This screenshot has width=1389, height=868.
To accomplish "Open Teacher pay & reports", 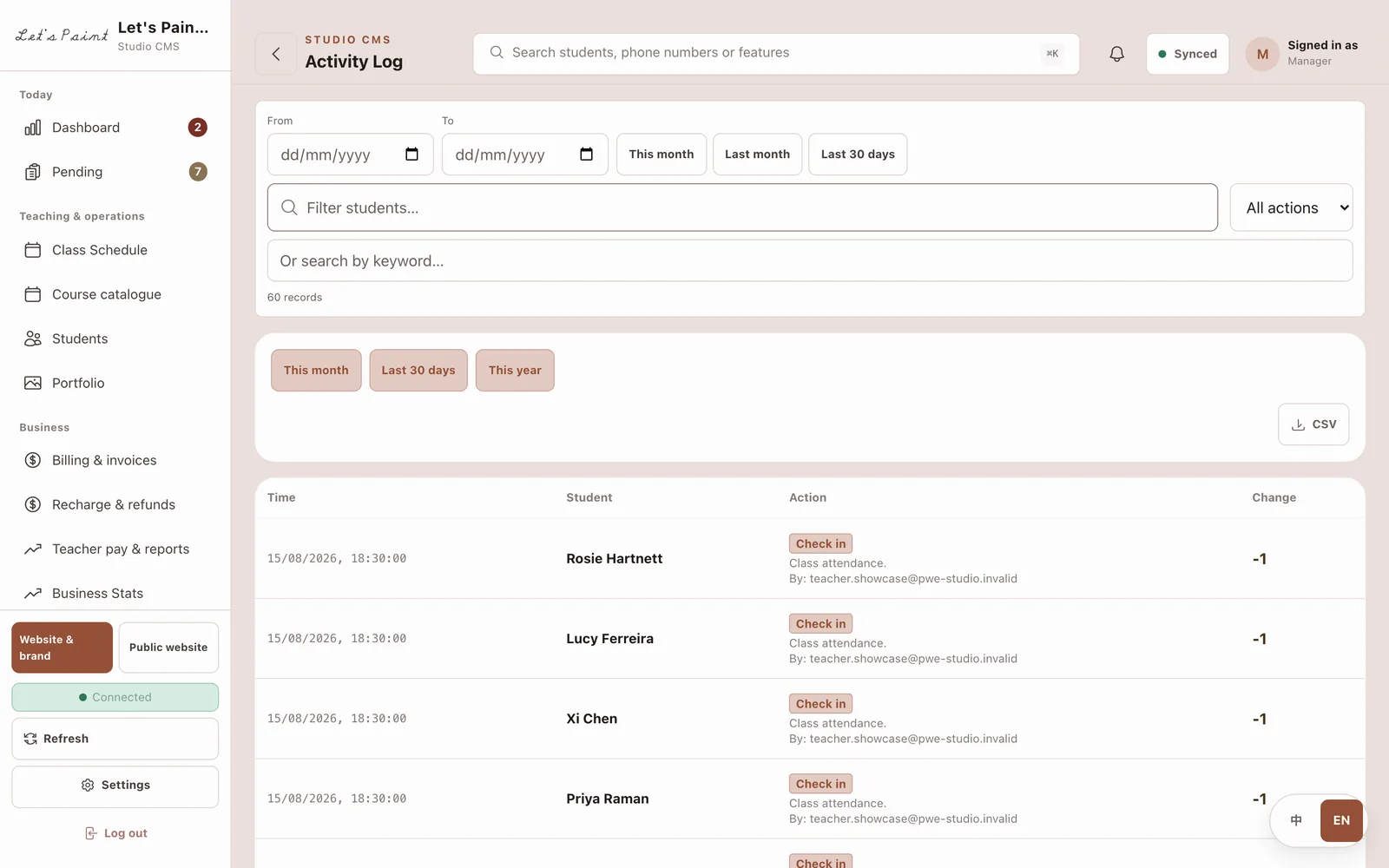I will tap(115, 549).
